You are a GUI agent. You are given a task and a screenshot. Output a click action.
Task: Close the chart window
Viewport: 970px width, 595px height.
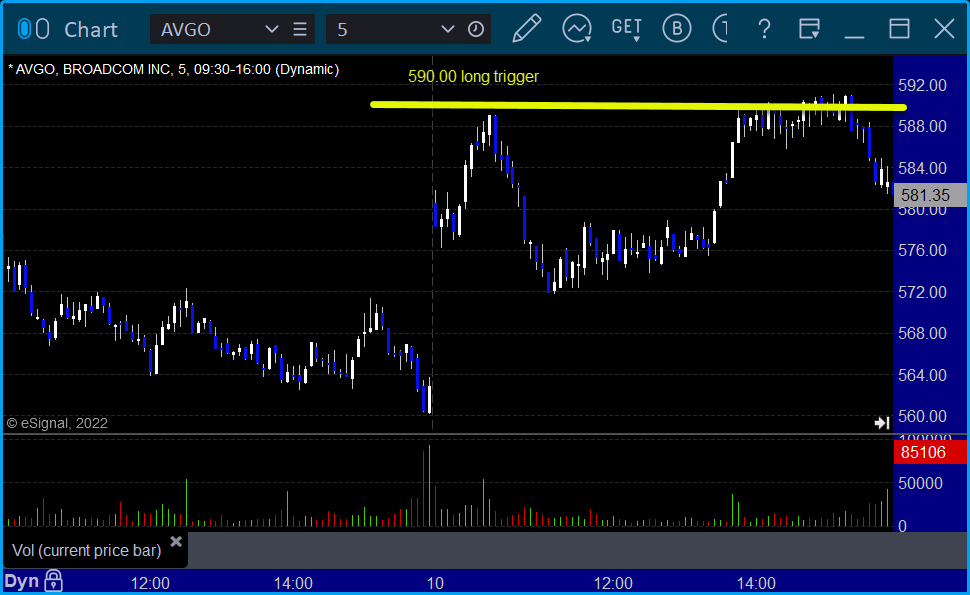pyautogui.click(x=944, y=29)
